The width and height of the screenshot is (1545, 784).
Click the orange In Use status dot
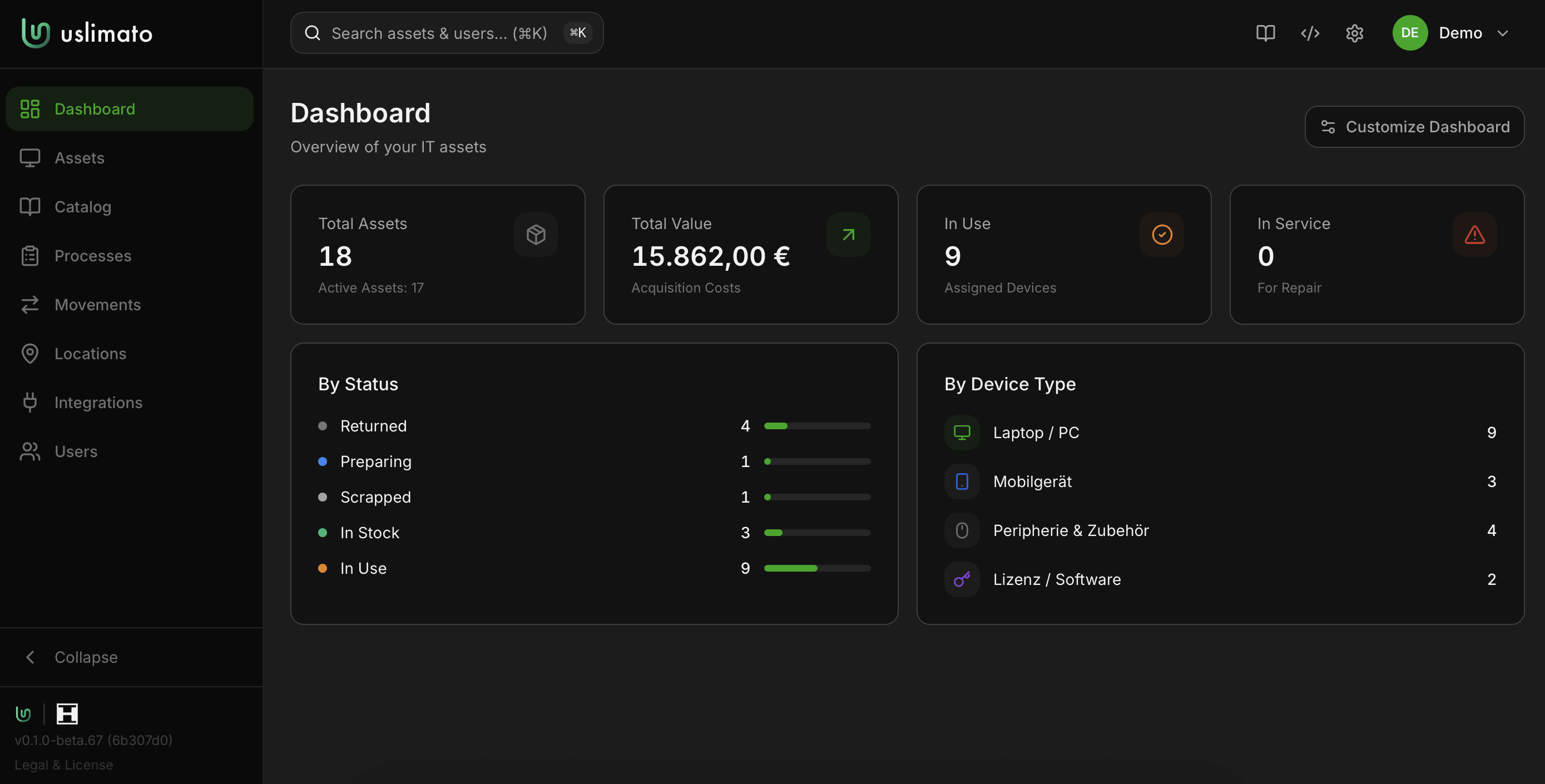[x=323, y=568]
